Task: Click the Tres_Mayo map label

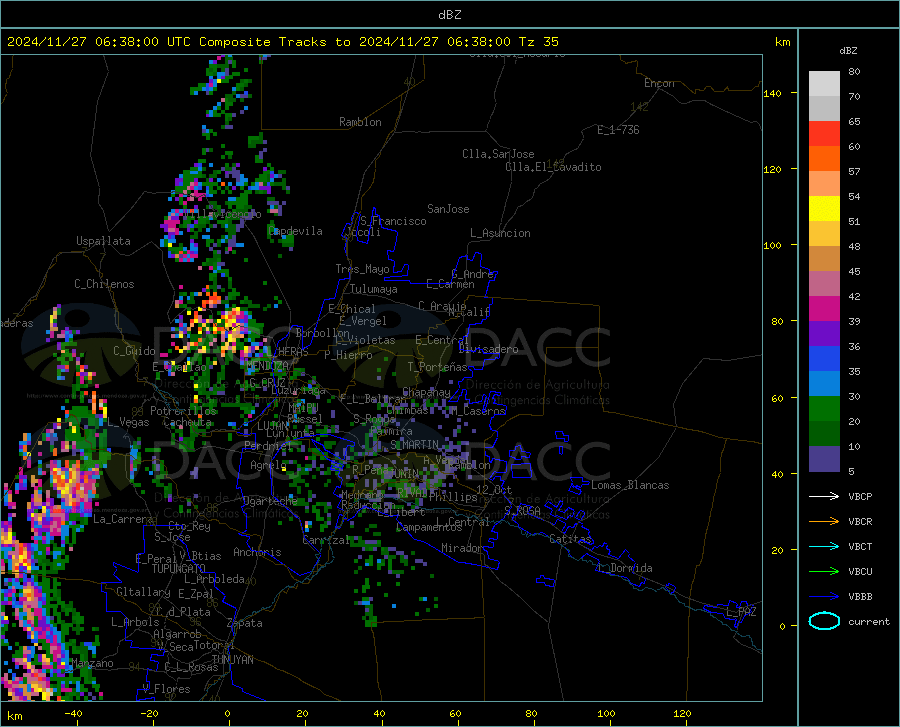Action: point(362,269)
